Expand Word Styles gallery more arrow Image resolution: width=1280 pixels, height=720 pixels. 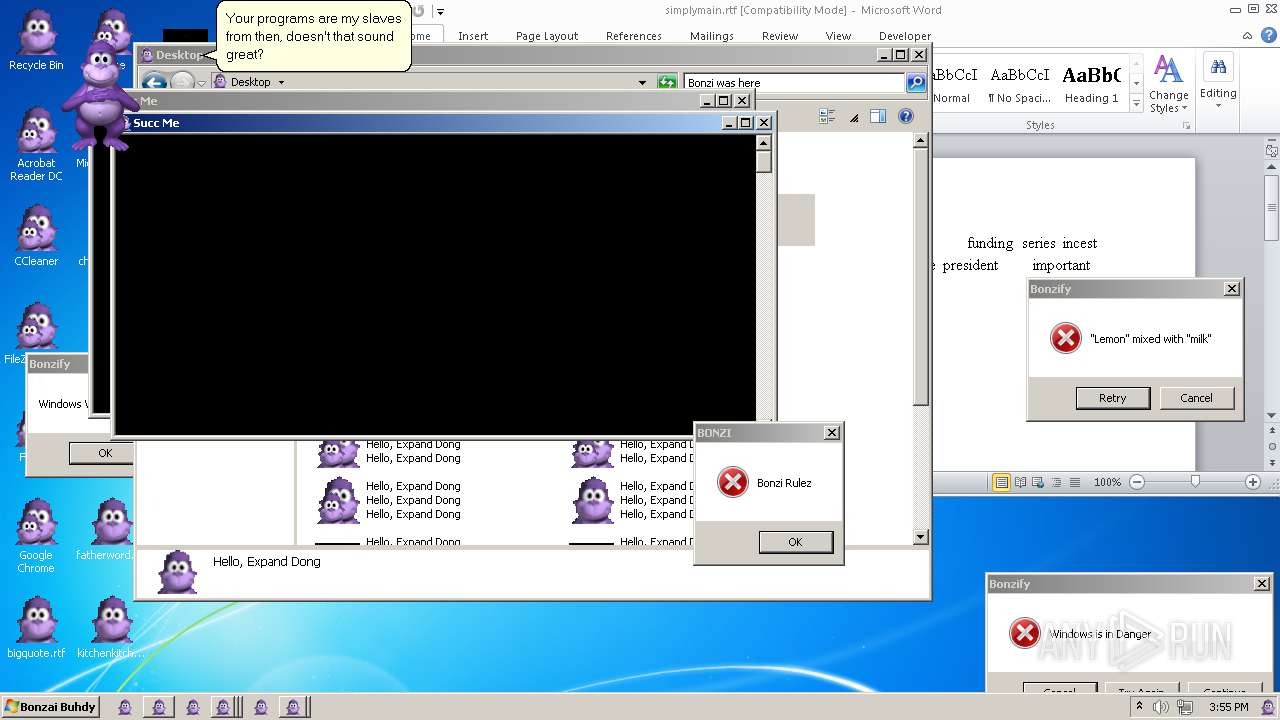click(x=1136, y=104)
